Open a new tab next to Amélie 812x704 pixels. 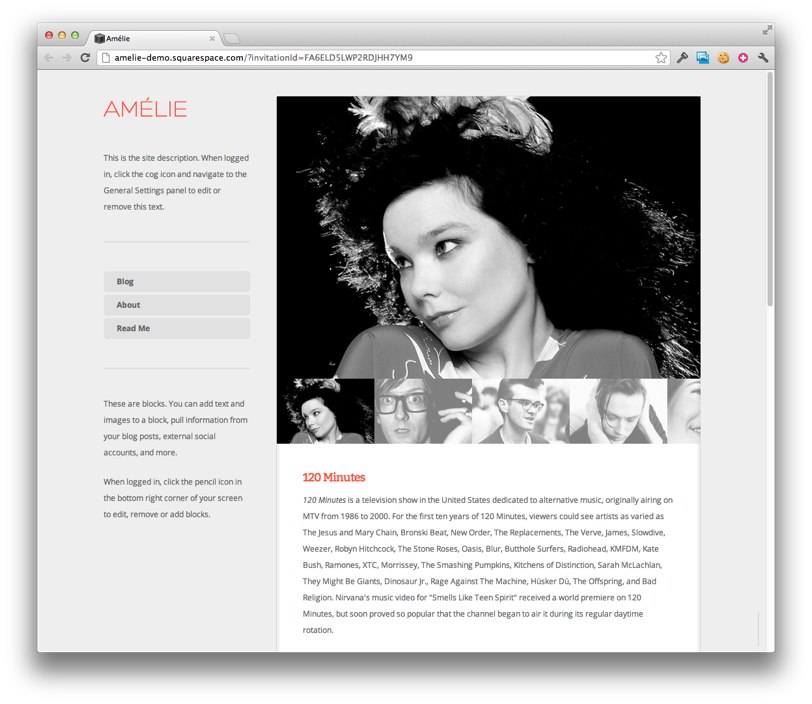pyautogui.click(x=231, y=38)
